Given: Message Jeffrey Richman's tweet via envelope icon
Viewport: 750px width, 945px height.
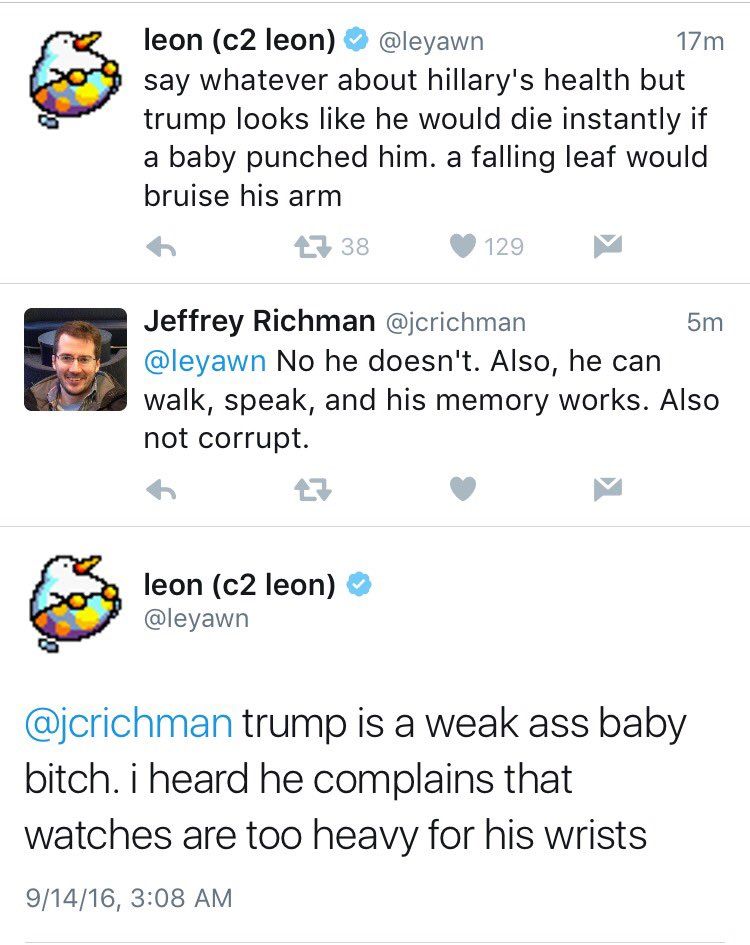Looking at the screenshot, I should (607, 489).
